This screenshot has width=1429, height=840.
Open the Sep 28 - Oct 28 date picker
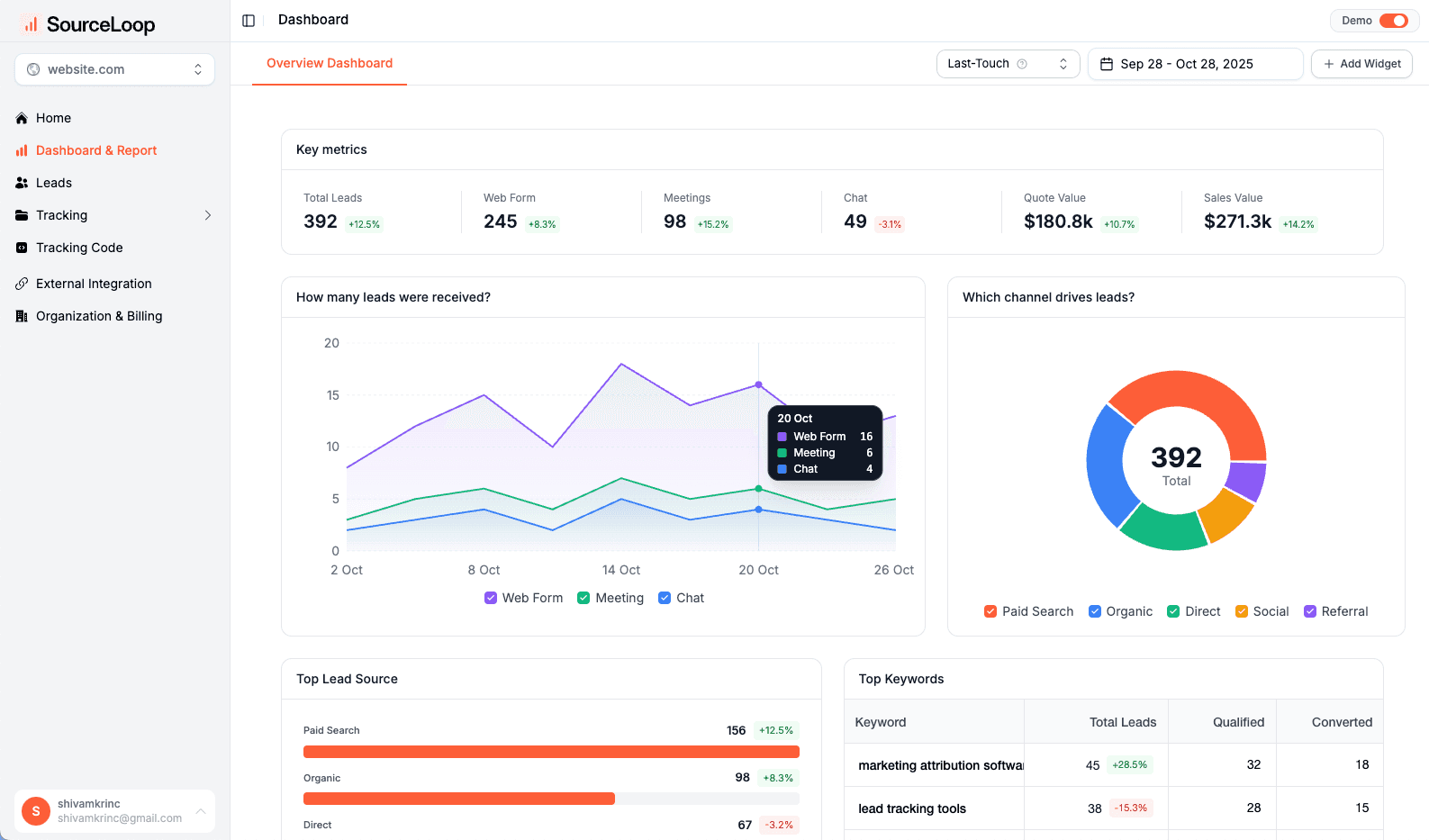click(1195, 64)
